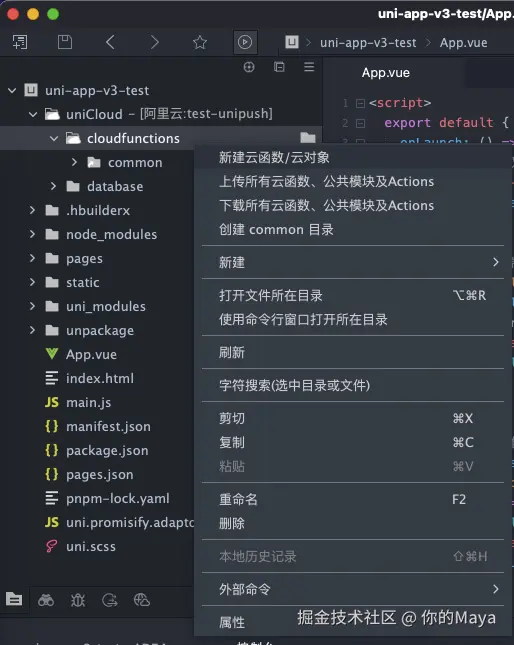Click the run play icon in toolbar
The height and width of the screenshot is (645, 514).
pyautogui.click(x=245, y=42)
